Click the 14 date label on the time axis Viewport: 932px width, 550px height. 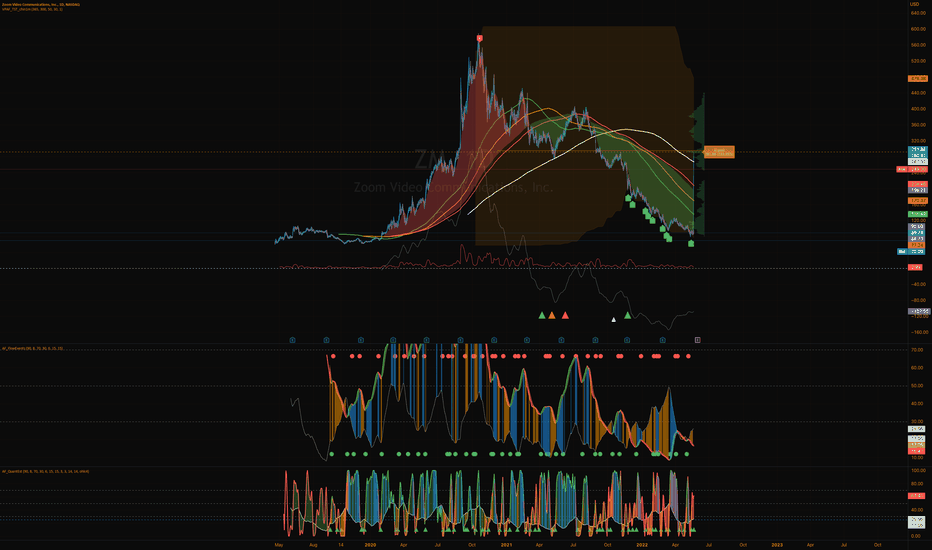341,545
